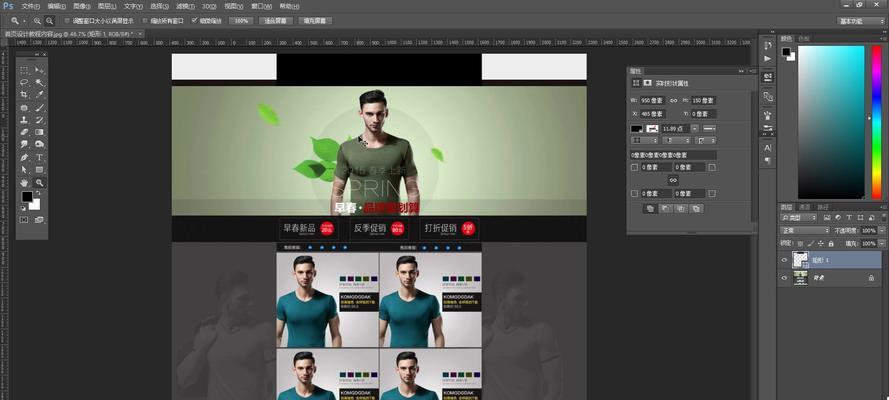Screen dimensions: 889x400
Task: Toggle link corner radius values
Action: point(673,180)
